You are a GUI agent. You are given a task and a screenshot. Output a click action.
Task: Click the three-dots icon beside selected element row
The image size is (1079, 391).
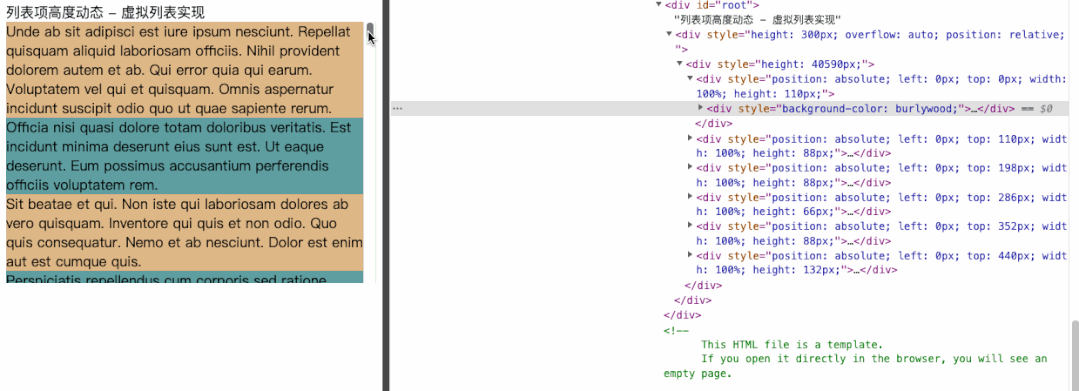[x=397, y=109]
